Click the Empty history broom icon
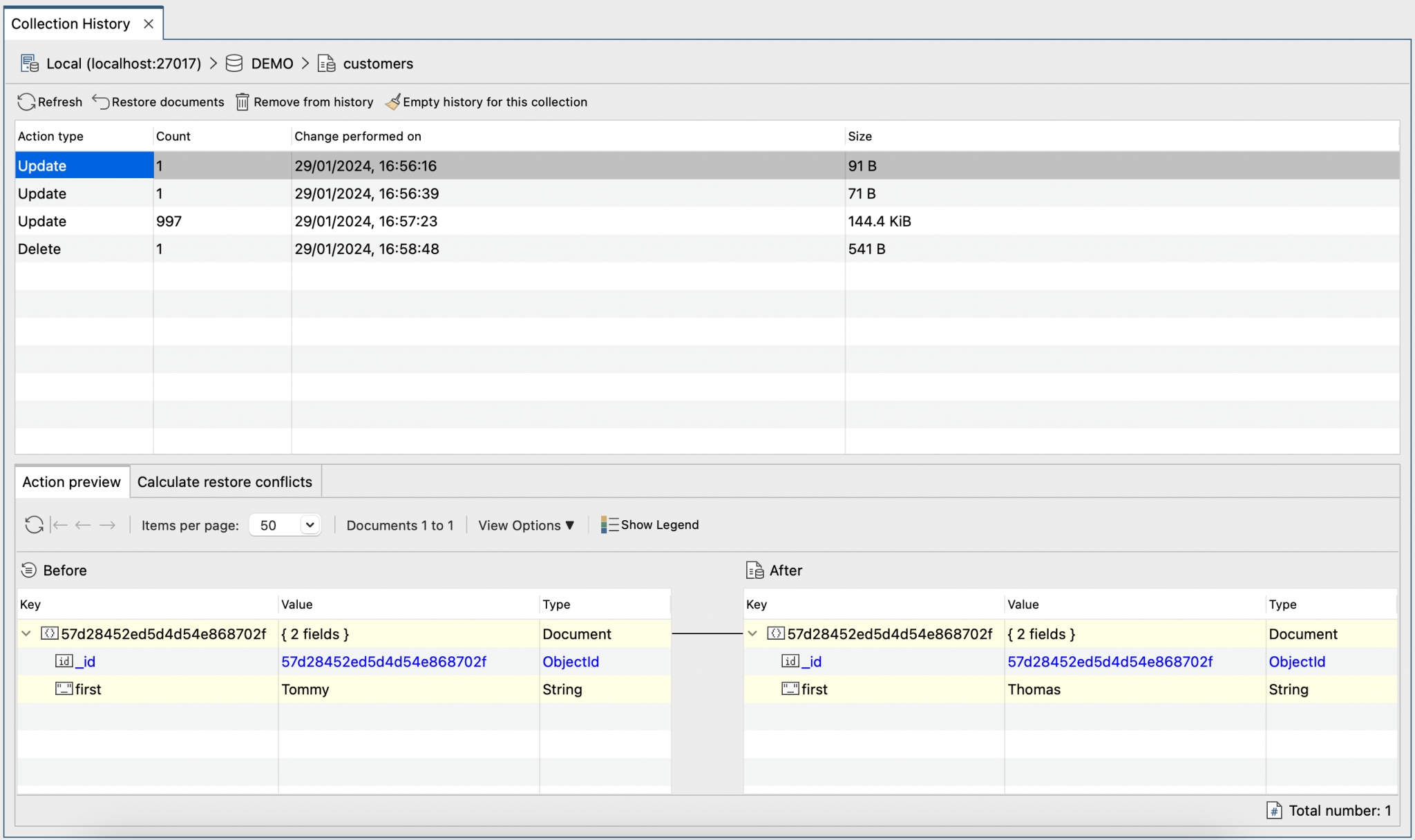 pyautogui.click(x=392, y=102)
